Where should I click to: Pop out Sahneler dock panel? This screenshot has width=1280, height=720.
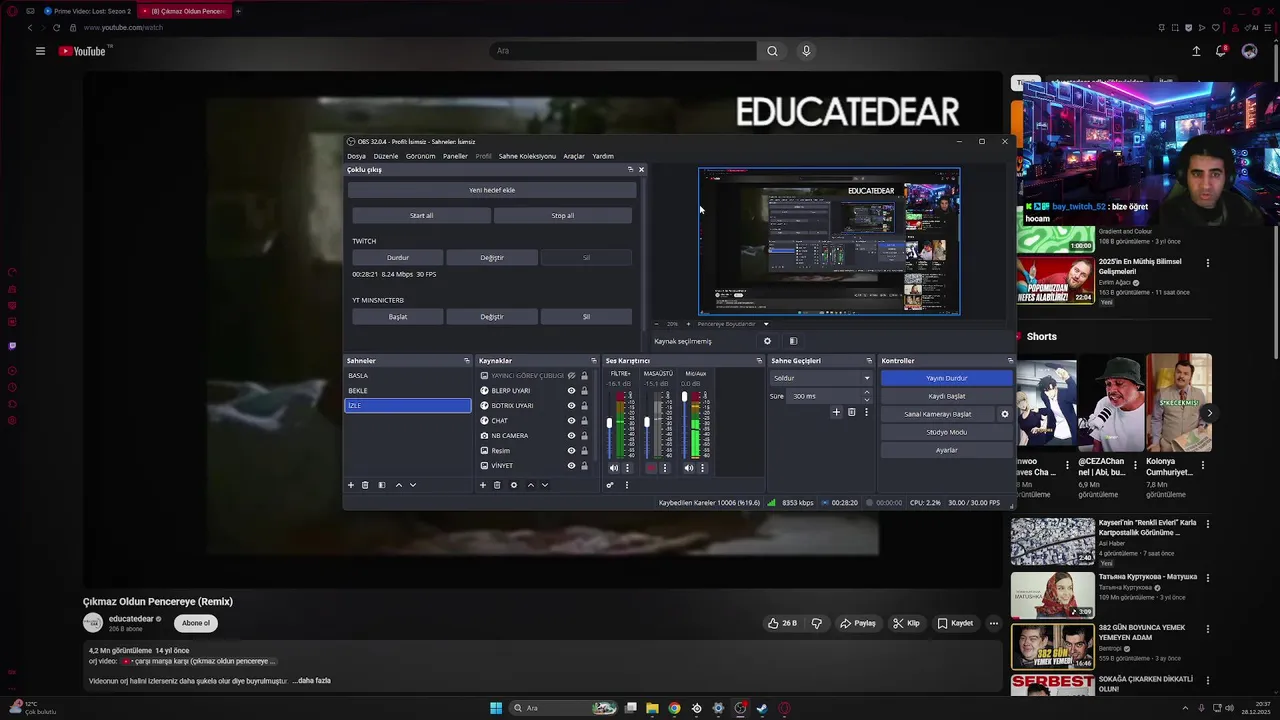[466, 361]
